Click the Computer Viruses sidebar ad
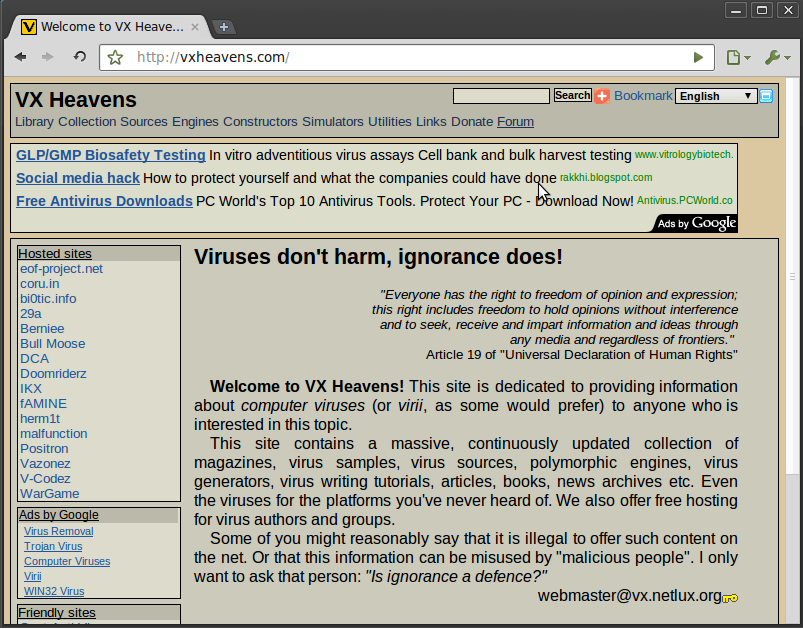This screenshot has width=803, height=629. pos(67,561)
